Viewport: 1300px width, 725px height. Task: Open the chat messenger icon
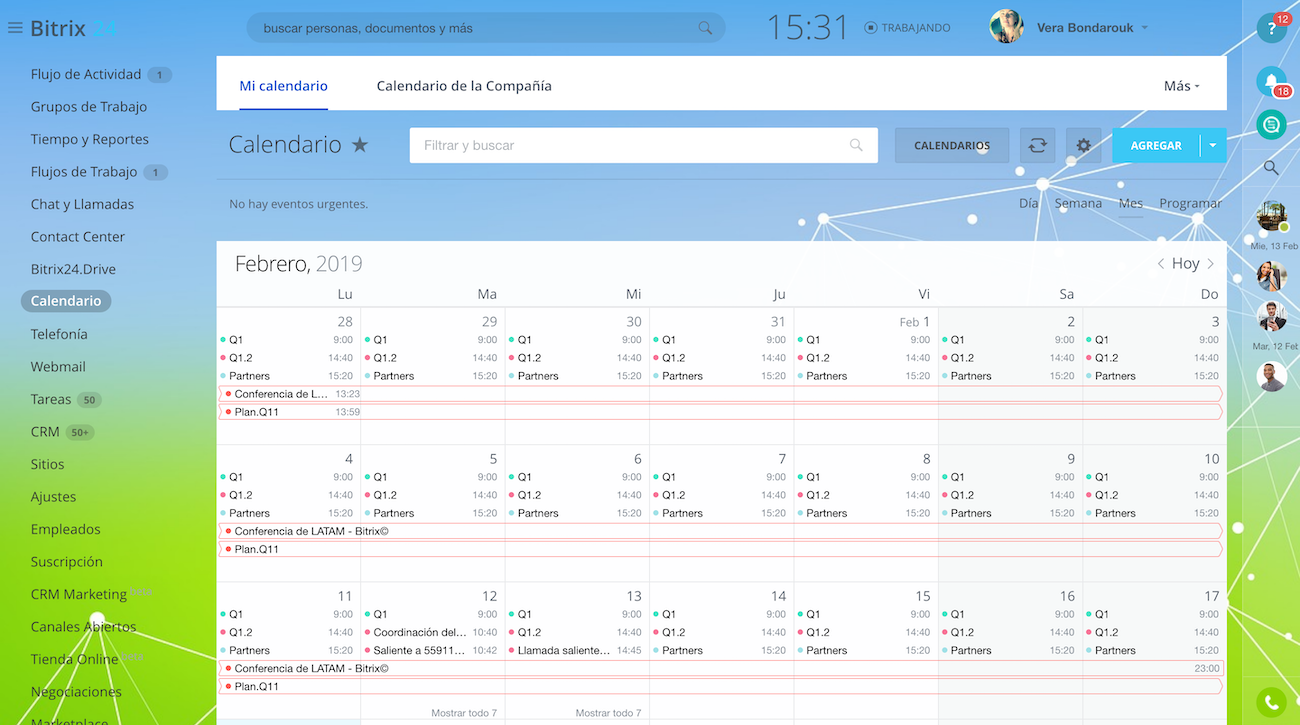click(1270, 124)
